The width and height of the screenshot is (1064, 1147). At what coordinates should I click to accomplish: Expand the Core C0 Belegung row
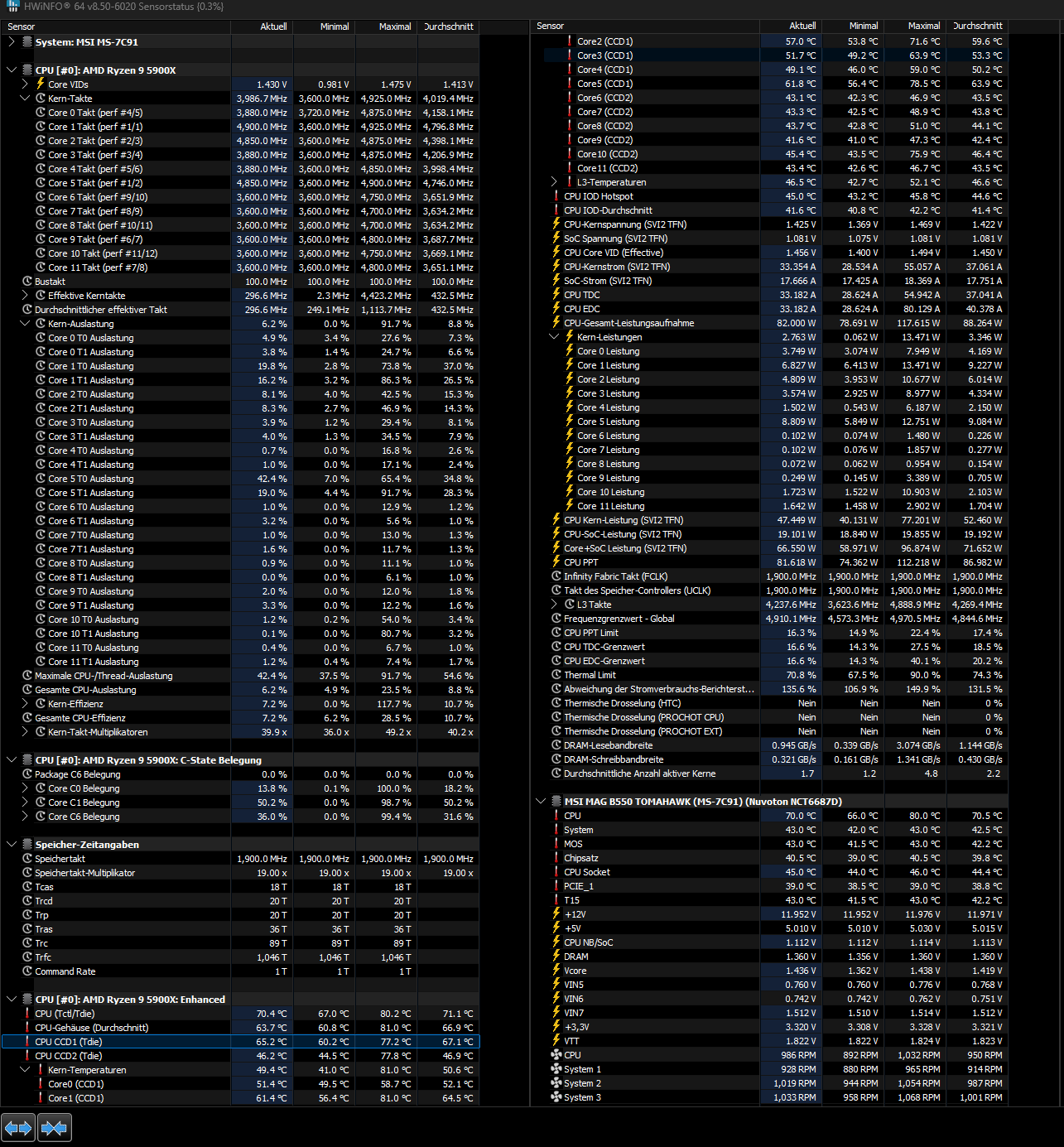(25, 788)
